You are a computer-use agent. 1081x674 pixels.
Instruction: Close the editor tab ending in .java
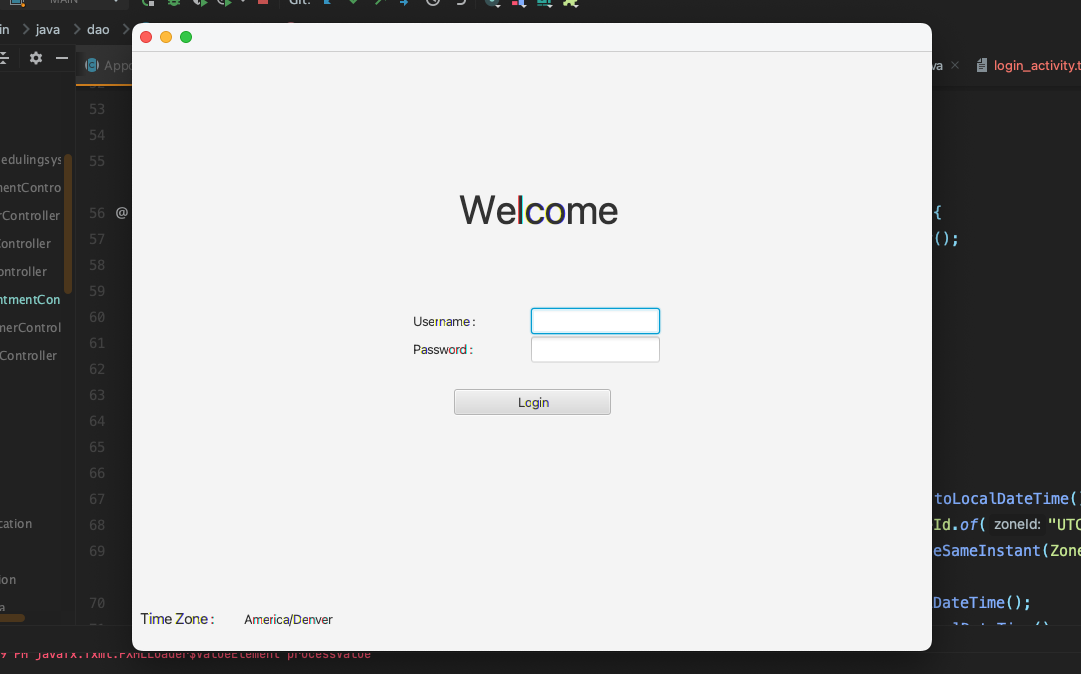(x=955, y=65)
